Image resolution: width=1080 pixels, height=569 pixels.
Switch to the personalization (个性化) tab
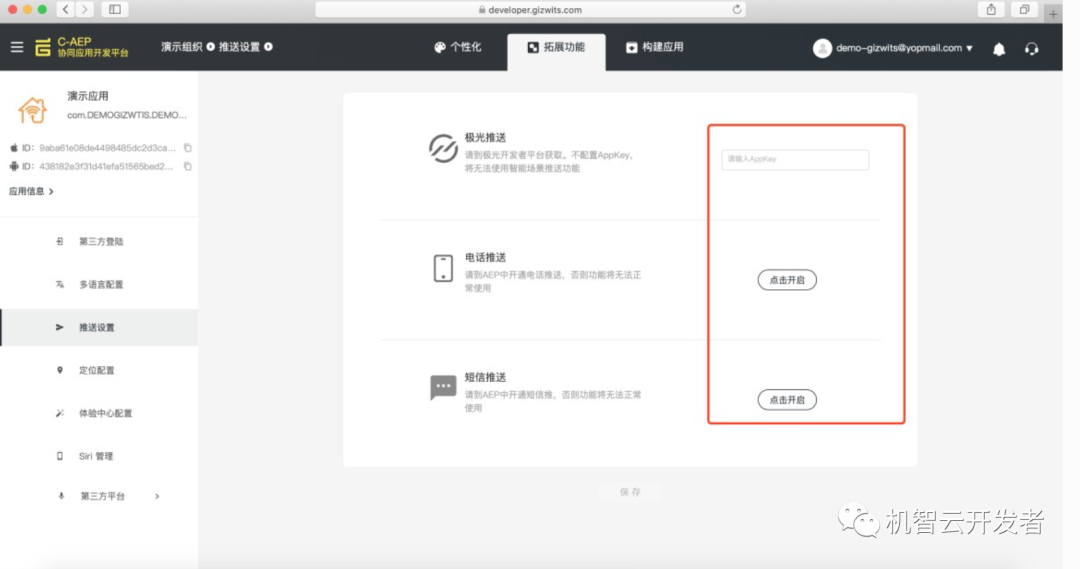[x=457, y=47]
